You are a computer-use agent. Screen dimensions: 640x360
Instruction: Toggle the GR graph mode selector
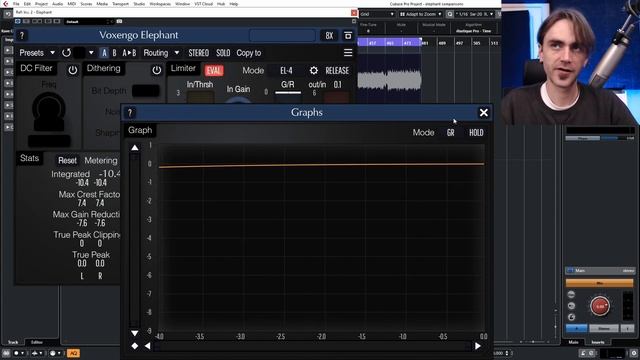click(451, 133)
